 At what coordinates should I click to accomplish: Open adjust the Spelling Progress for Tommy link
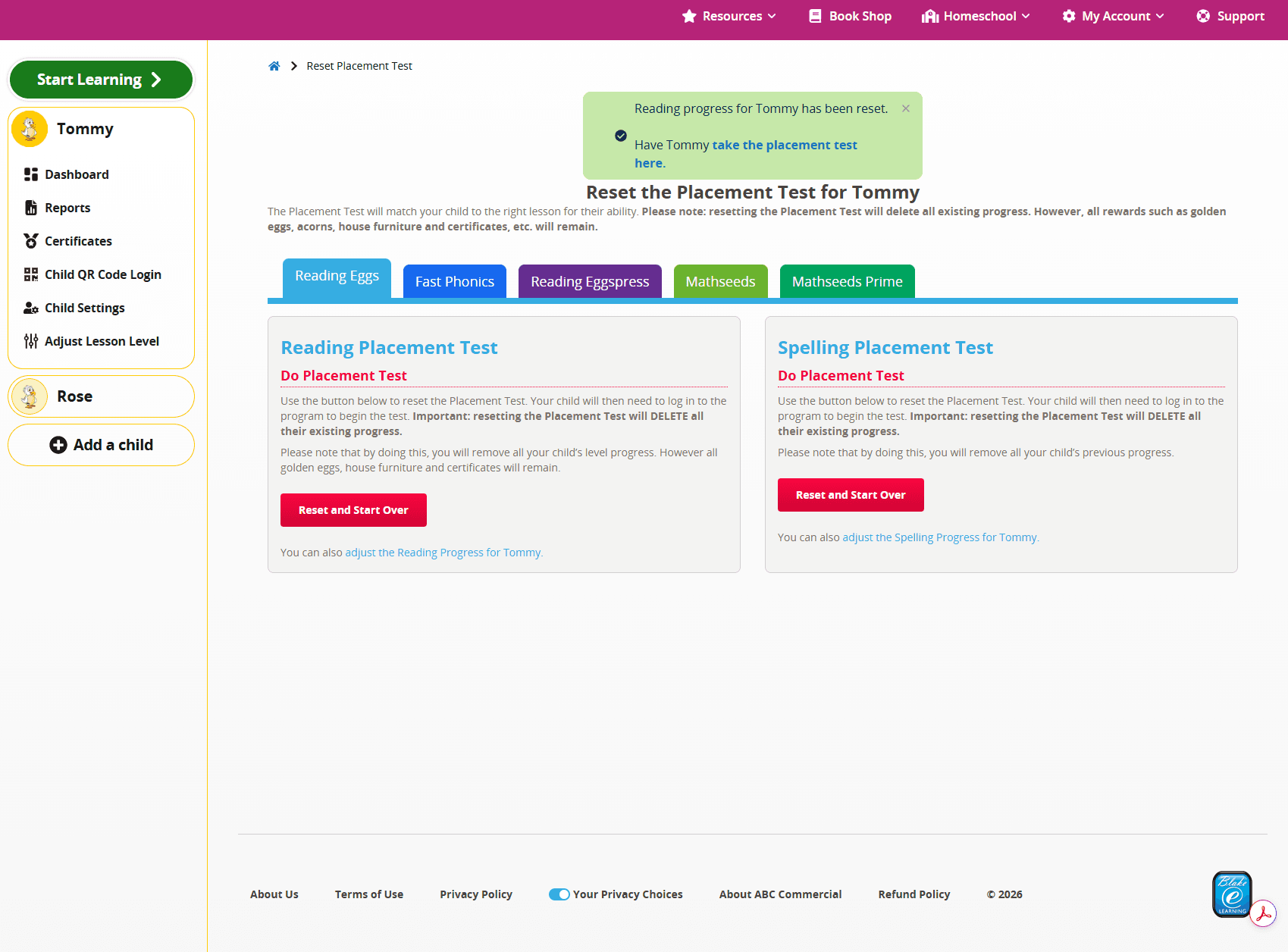point(939,537)
